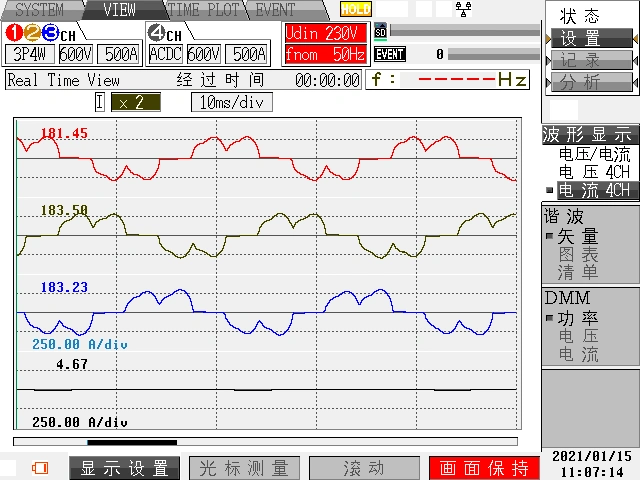Viewport: 640px width, 480px height.
Task: Click the 1-2-3 CH channel indicator
Action: pyautogui.click(x=40, y=32)
